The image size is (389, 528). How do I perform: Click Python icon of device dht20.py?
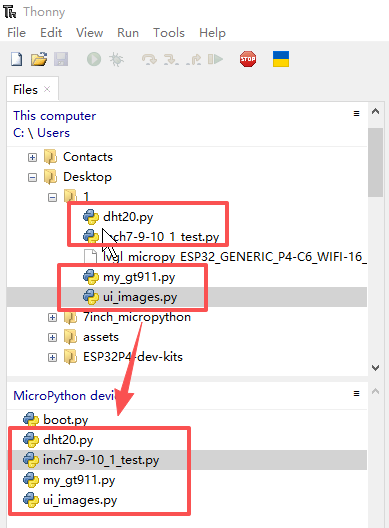31,440
